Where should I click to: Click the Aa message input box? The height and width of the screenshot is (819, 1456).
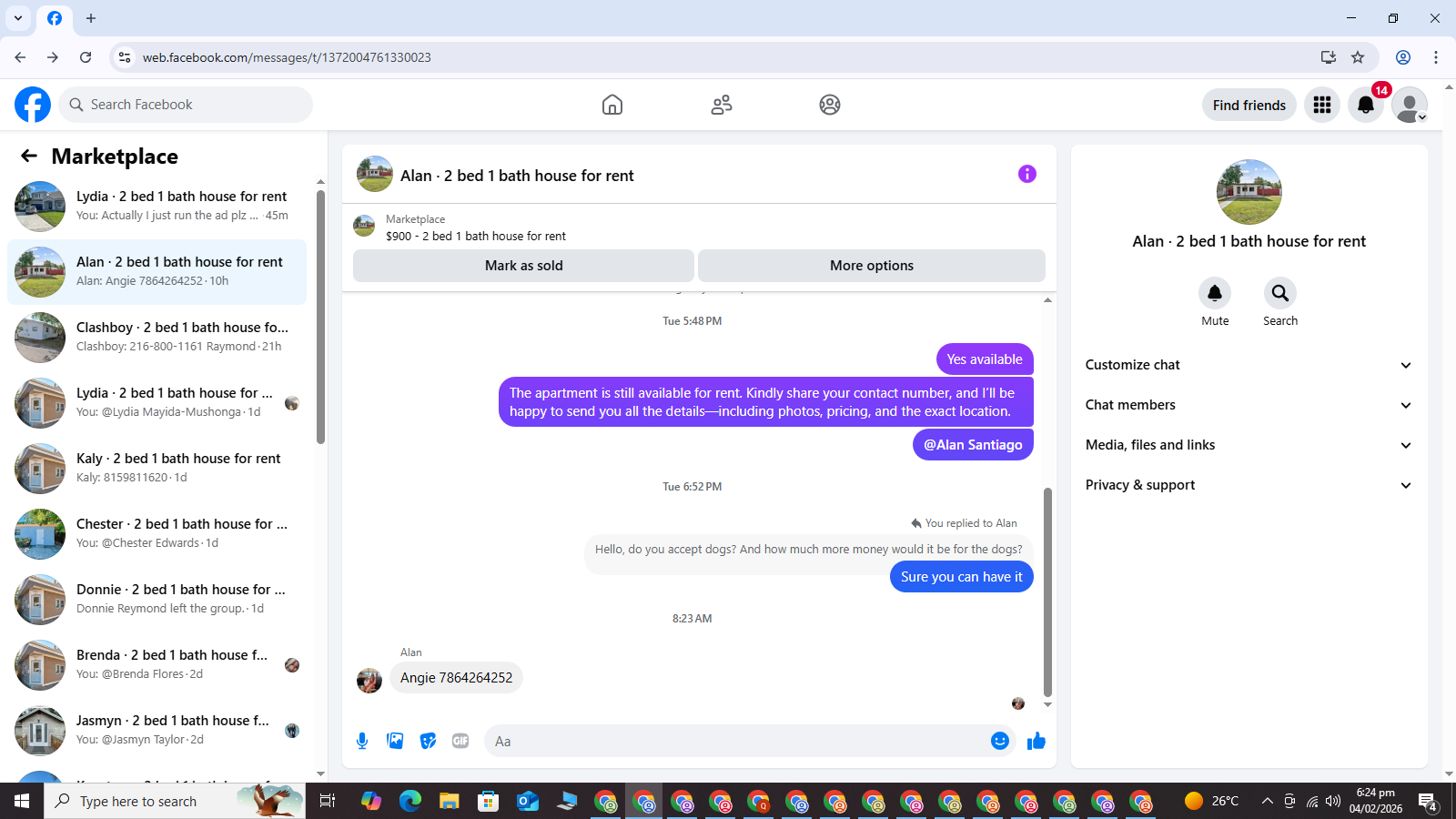point(737,741)
